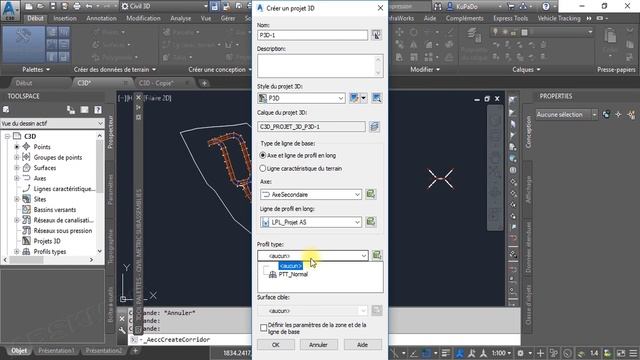Screen dimensions: 640x360
Task: Open layer selection icon next to Calque field
Action: (374, 127)
